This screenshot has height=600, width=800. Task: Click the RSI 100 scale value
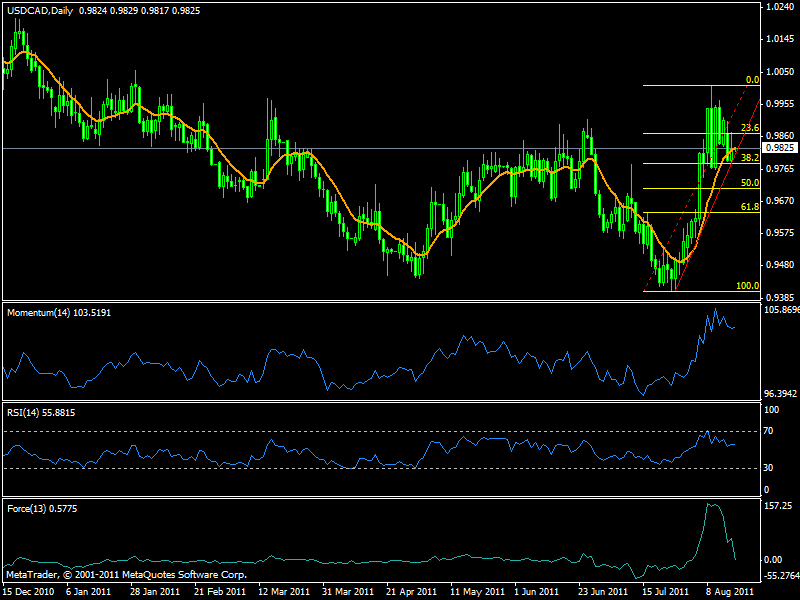[771, 410]
